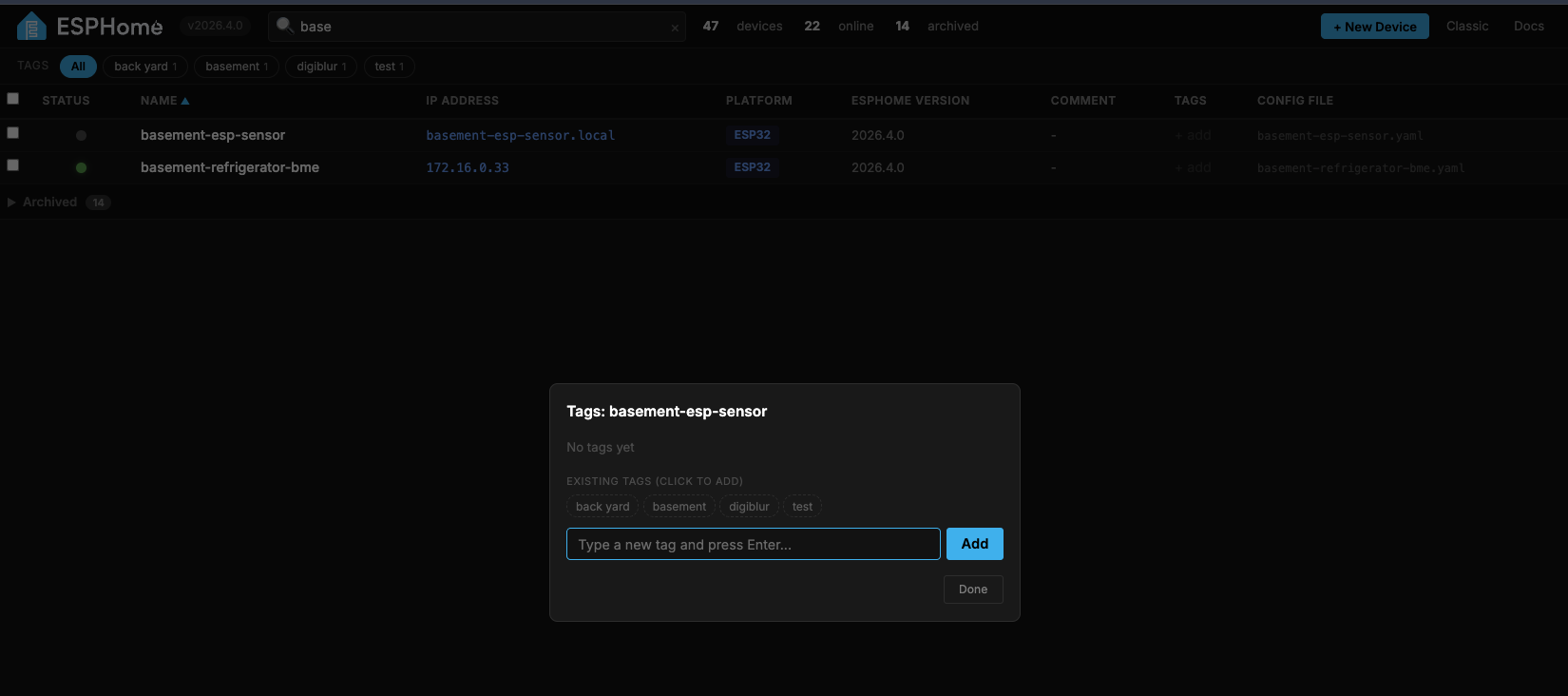Click the ESP32 badge in the basement-esp-sensor row
Viewport: 1568px width, 696px height.
click(x=752, y=135)
